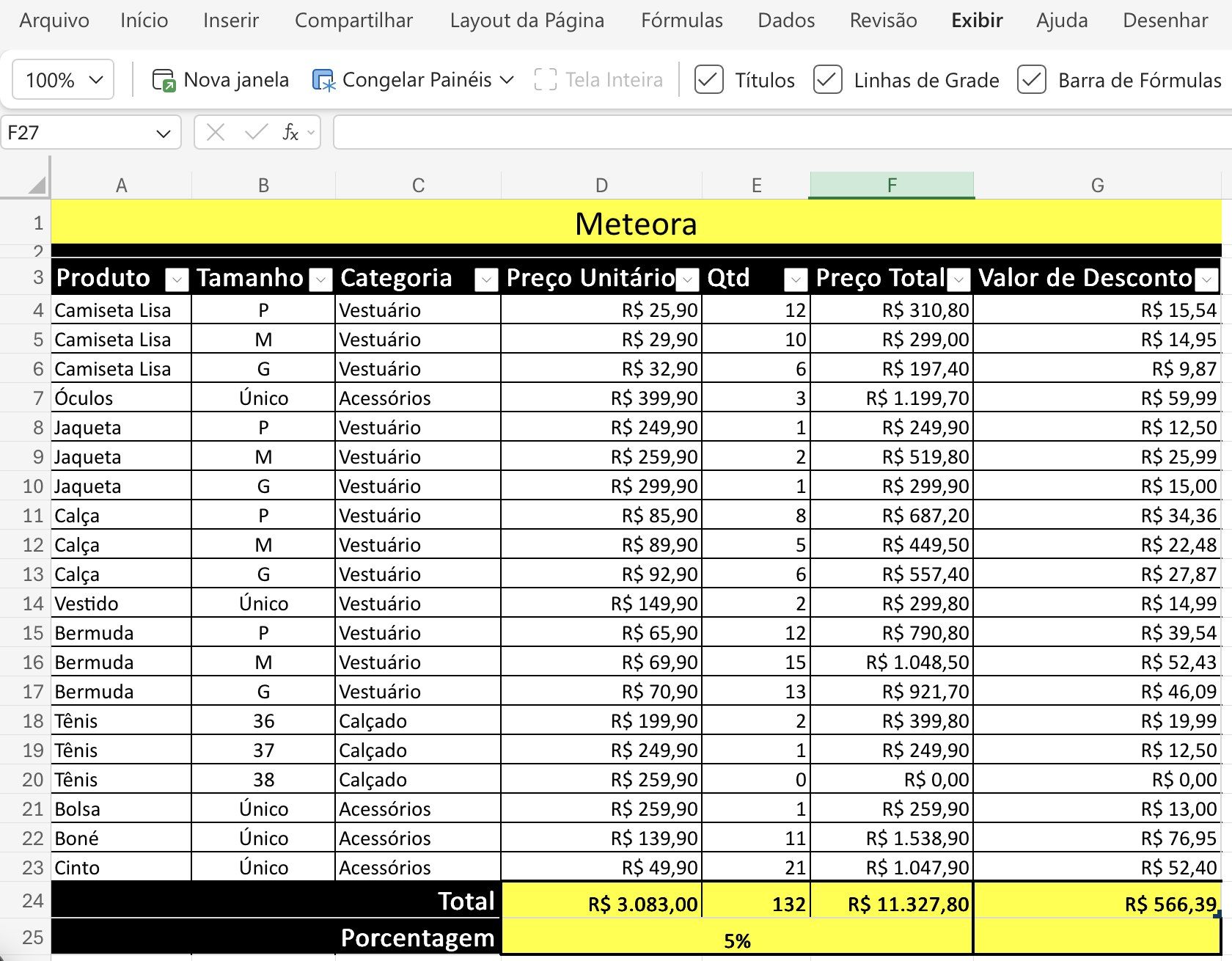
Task: Switch to the Desenhar tab
Action: 1166,21
